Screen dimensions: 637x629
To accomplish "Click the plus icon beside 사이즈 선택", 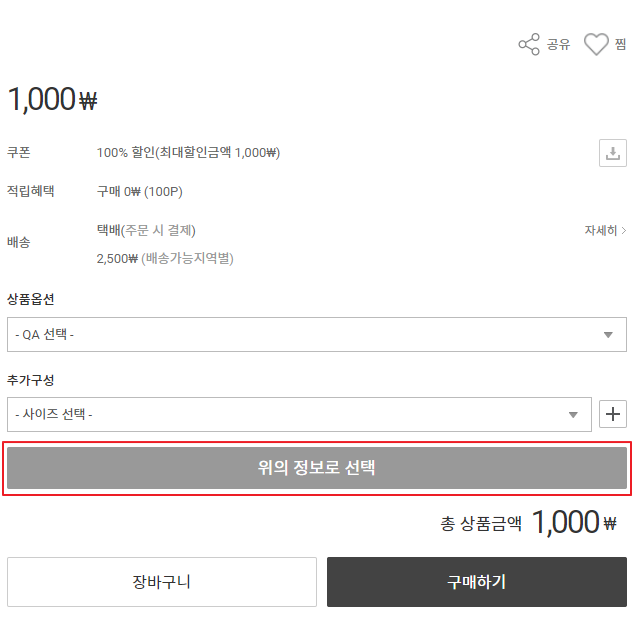I will pos(612,414).
